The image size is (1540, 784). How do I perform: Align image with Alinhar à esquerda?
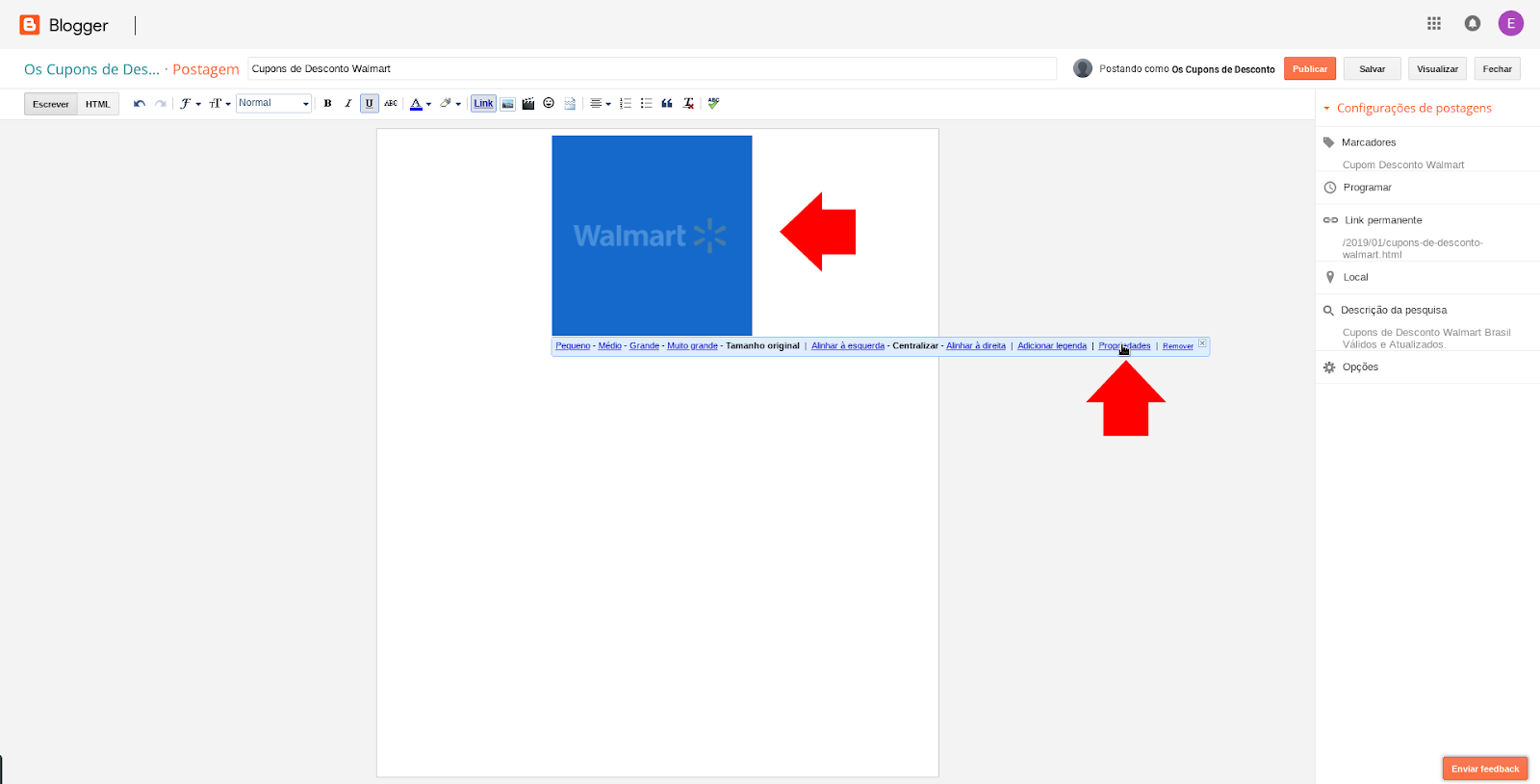[848, 346]
